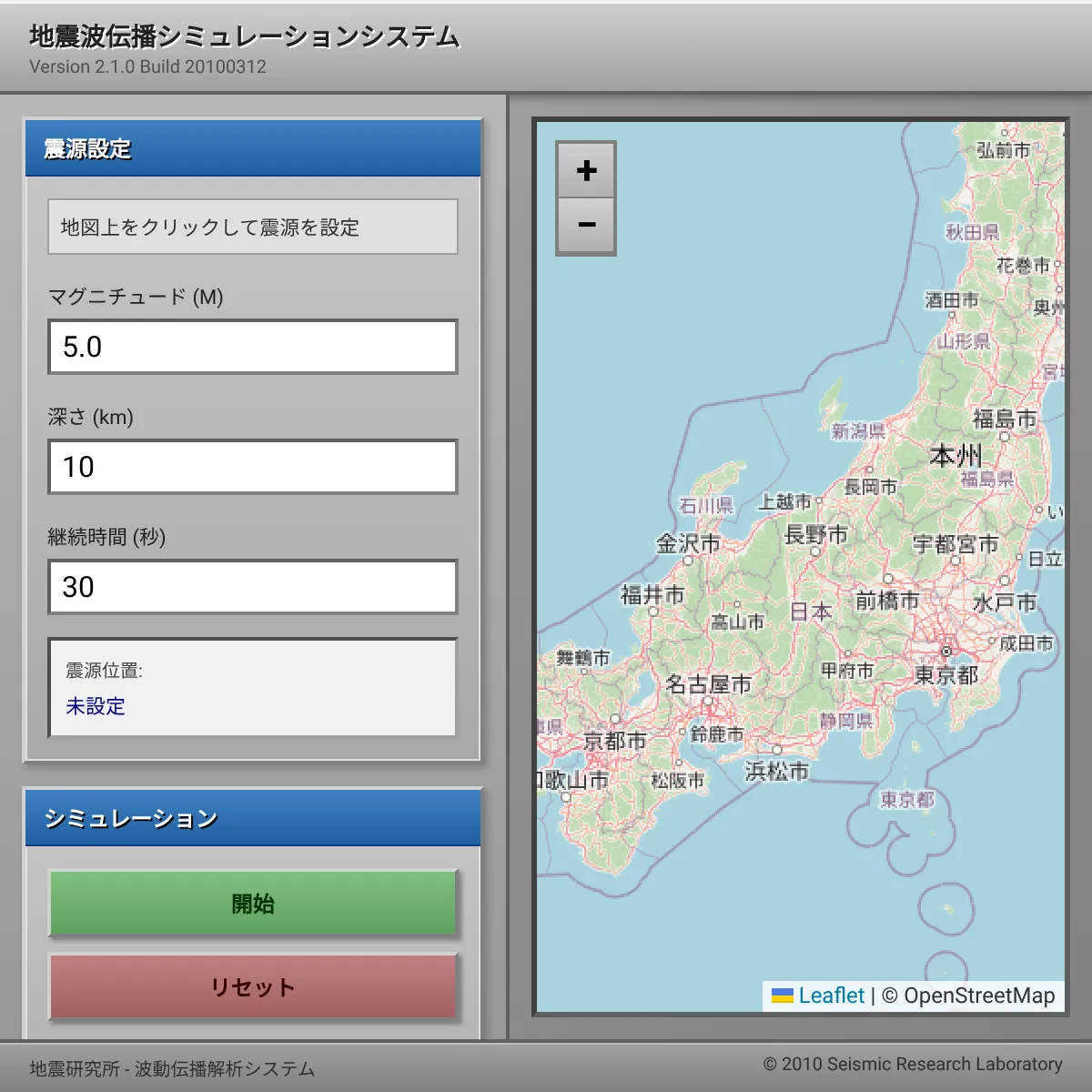Set epicenter at 名古屋市 on map

click(x=708, y=684)
